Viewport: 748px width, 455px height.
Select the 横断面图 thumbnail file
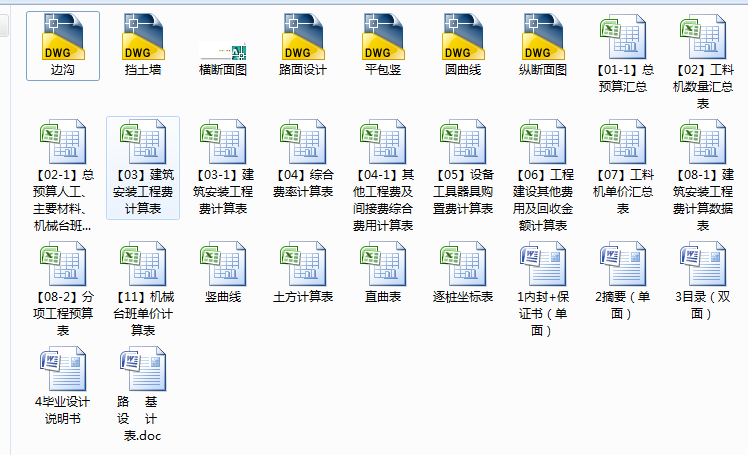[223, 51]
